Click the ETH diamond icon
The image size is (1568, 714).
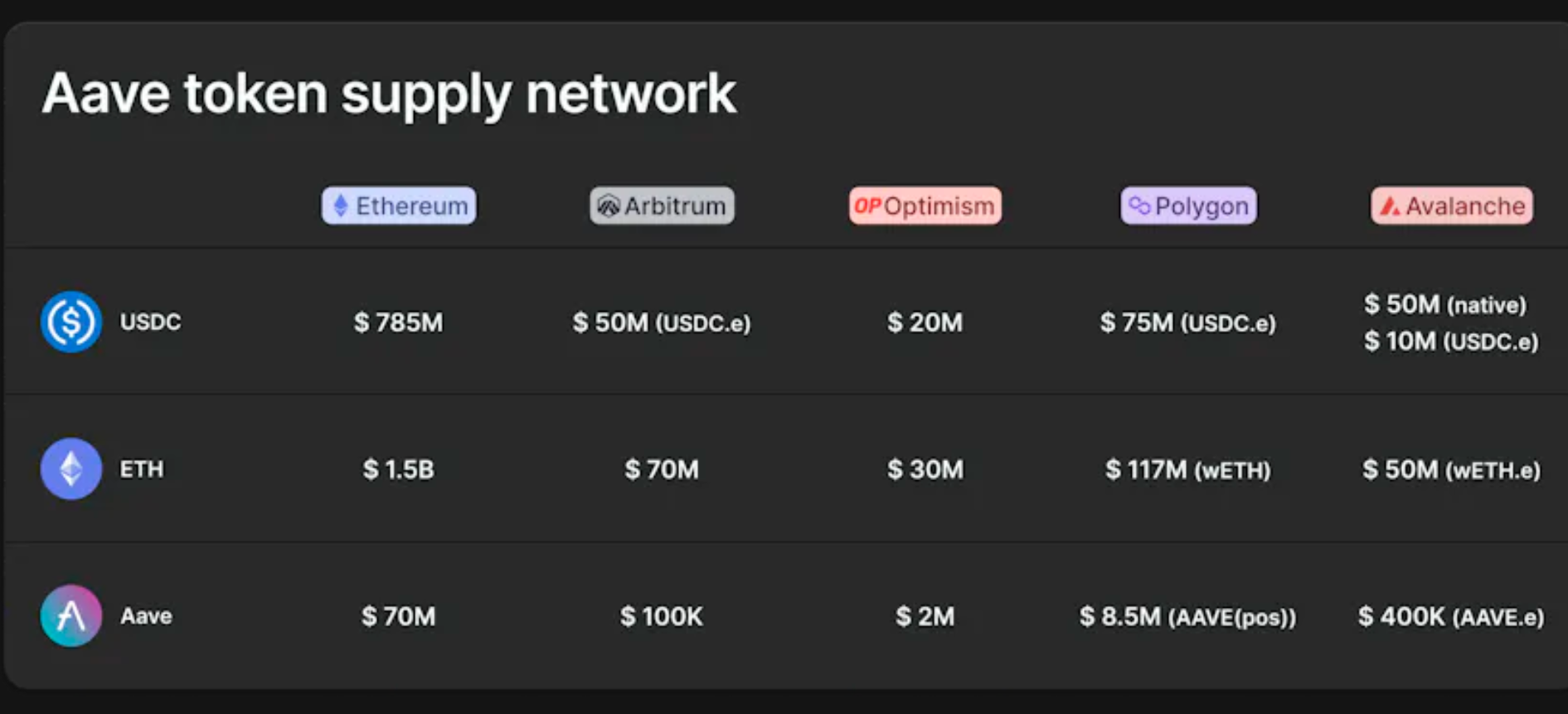click(x=71, y=469)
